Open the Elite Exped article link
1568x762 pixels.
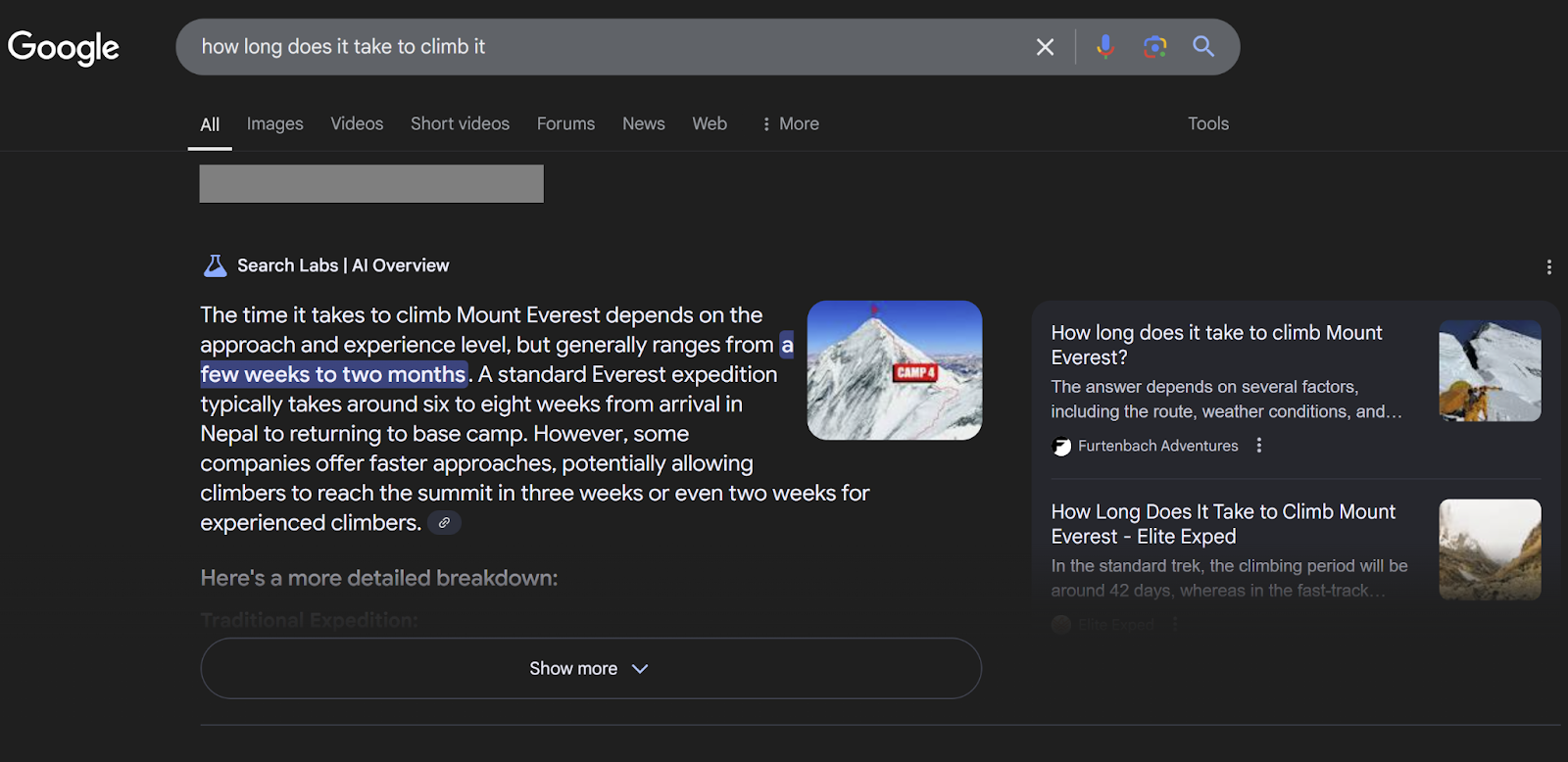pos(1223,524)
